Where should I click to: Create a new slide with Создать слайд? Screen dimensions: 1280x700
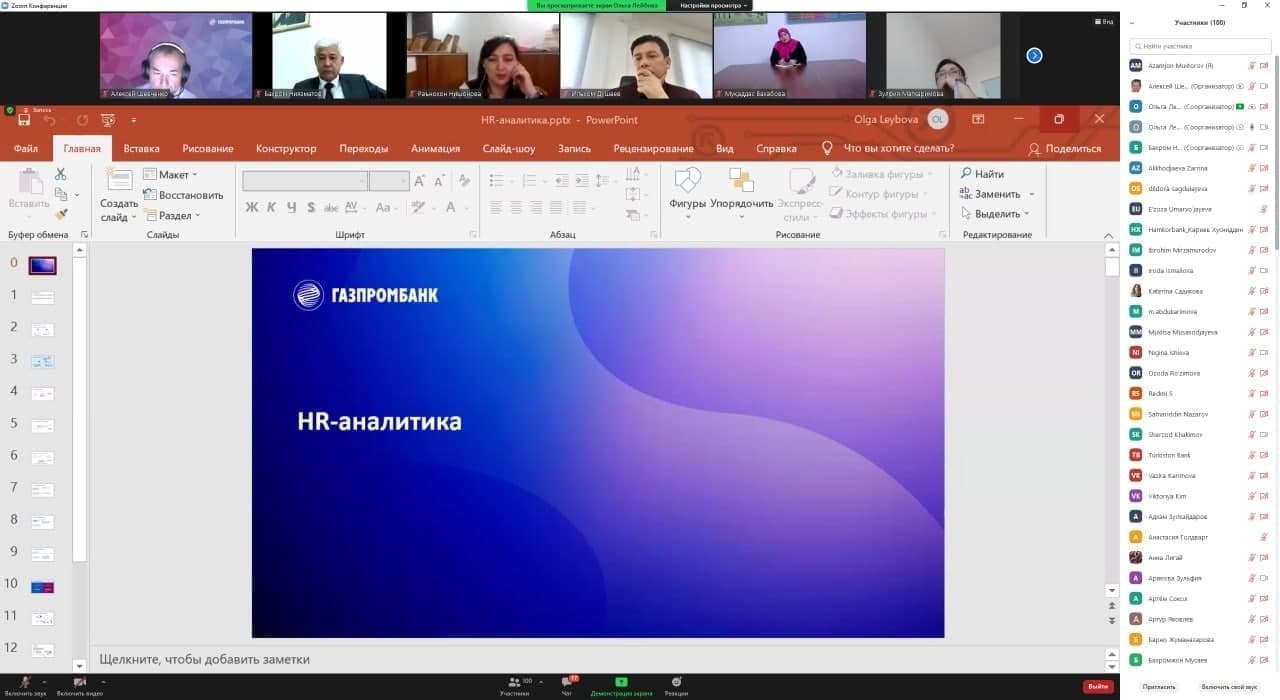pyautogui.click(x=119, y=194)
